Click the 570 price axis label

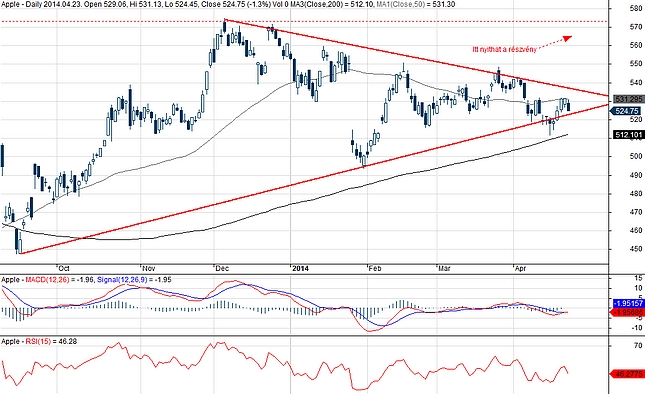[x=636, y=27]
